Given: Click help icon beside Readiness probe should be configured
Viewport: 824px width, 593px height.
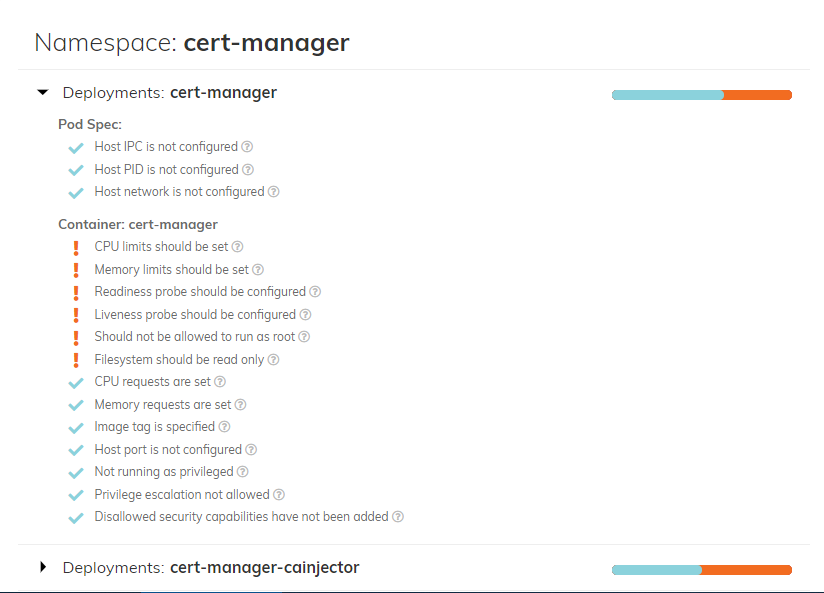Looking at the screenshot, I should click(315, 291).
